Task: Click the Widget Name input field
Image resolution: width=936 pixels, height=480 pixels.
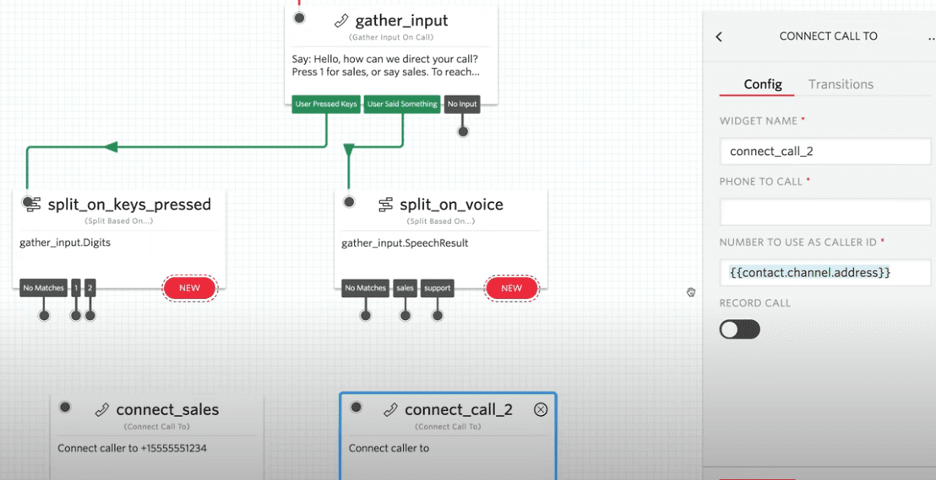Action: [x=825, y=151]
